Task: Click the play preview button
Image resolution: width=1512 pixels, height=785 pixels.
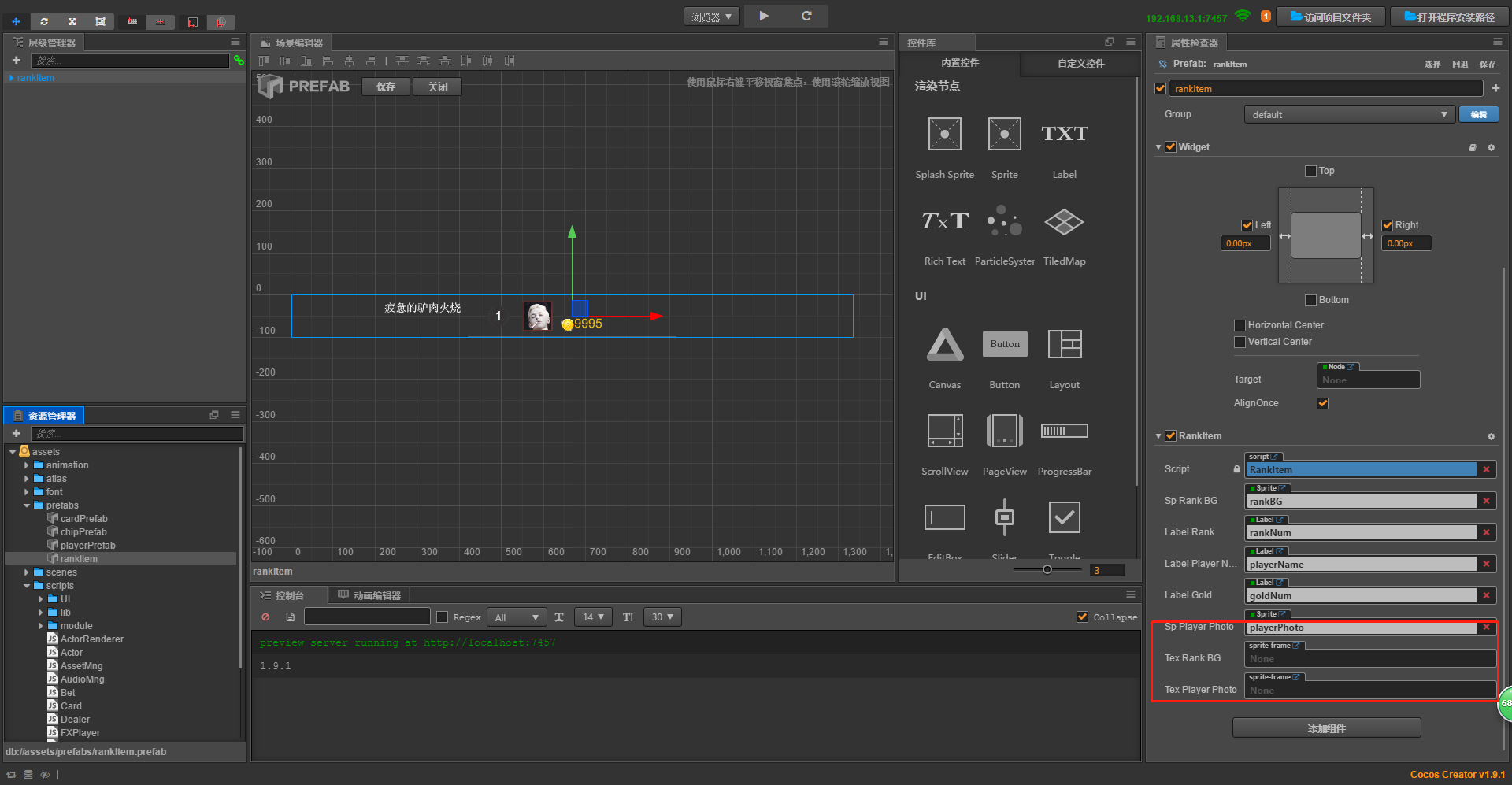Action: click(763, 16)
